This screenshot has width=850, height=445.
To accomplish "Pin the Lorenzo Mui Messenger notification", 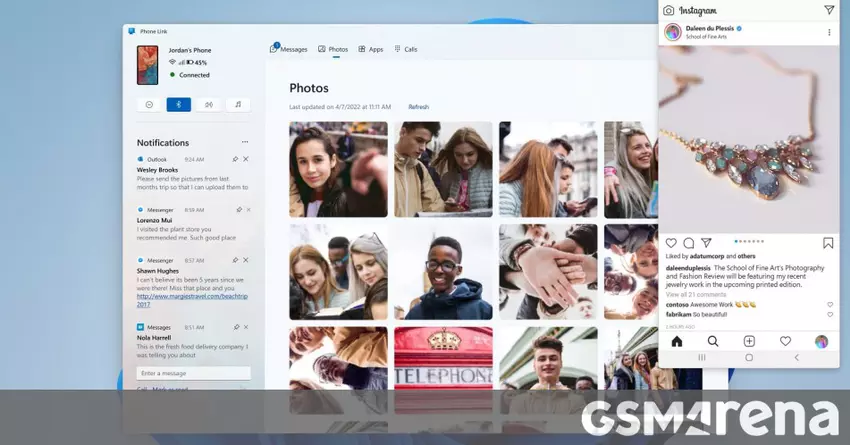I will point(239,210).
